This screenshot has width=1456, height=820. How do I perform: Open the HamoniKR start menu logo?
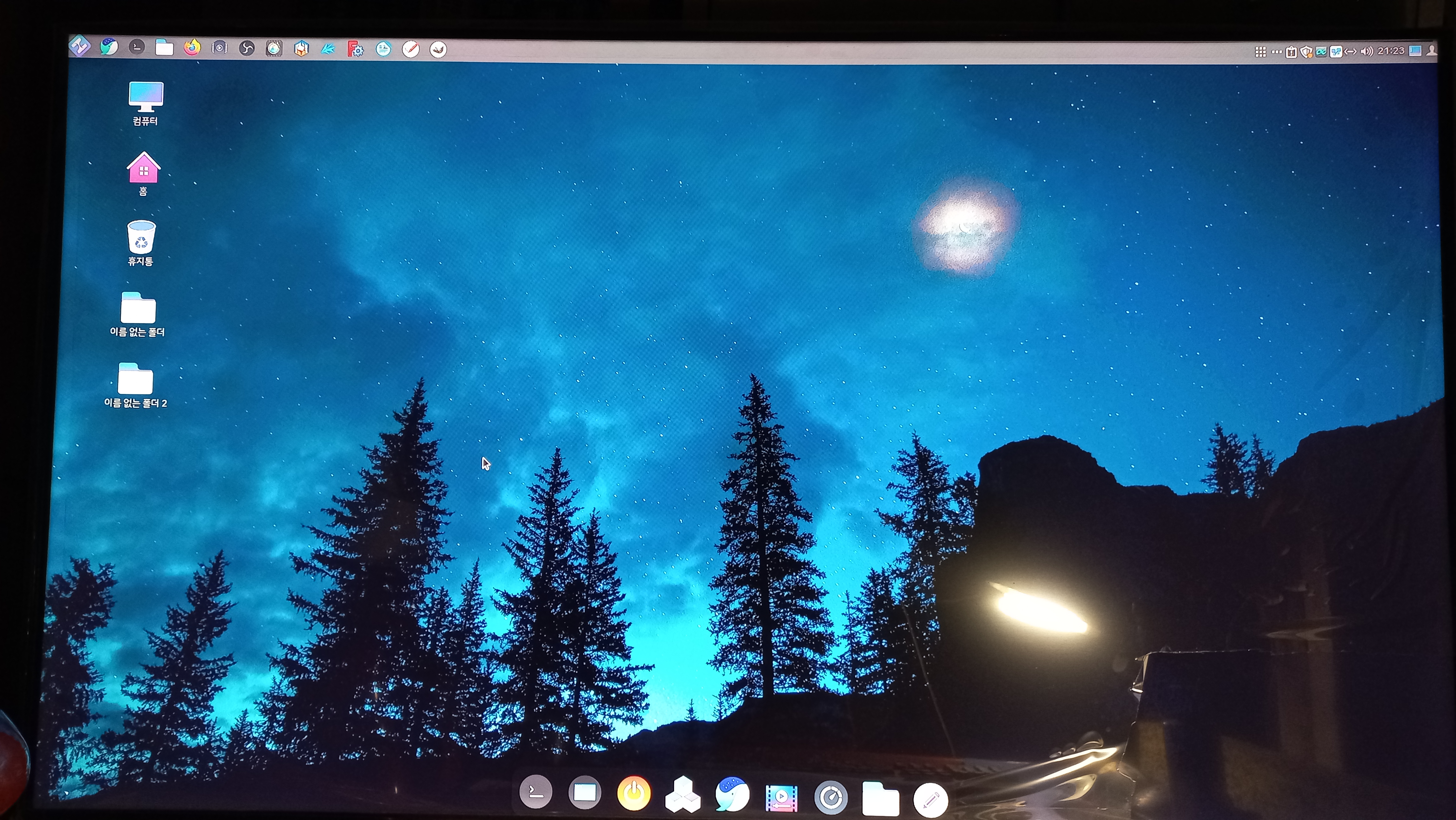click(80, 45)
